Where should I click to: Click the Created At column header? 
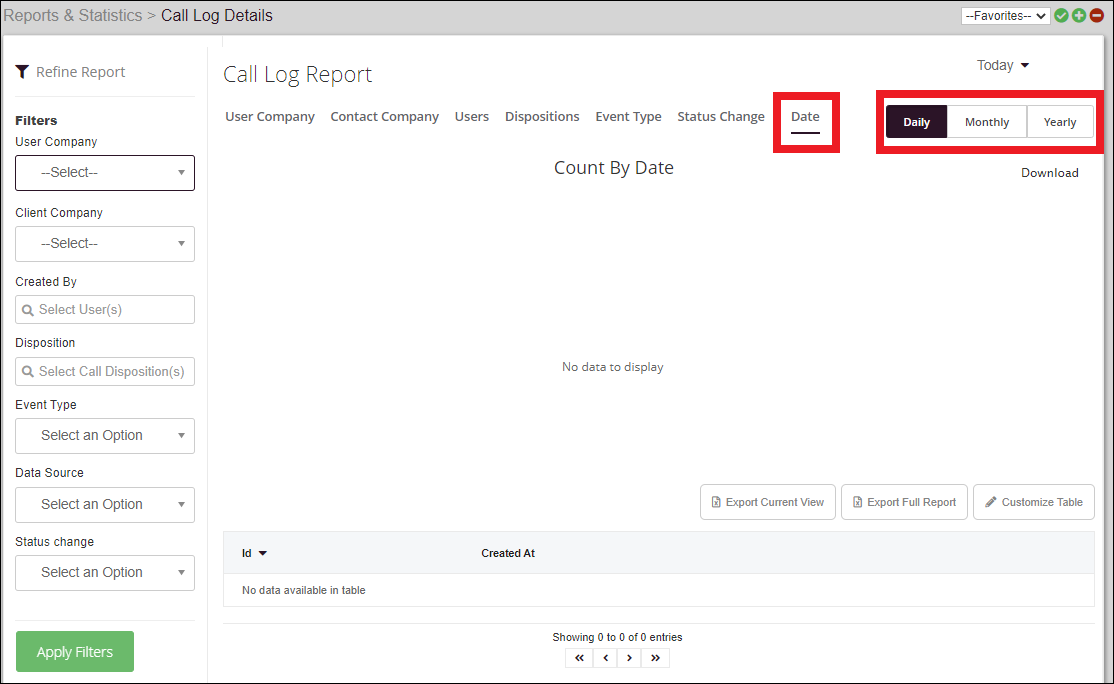pos(508,553)
